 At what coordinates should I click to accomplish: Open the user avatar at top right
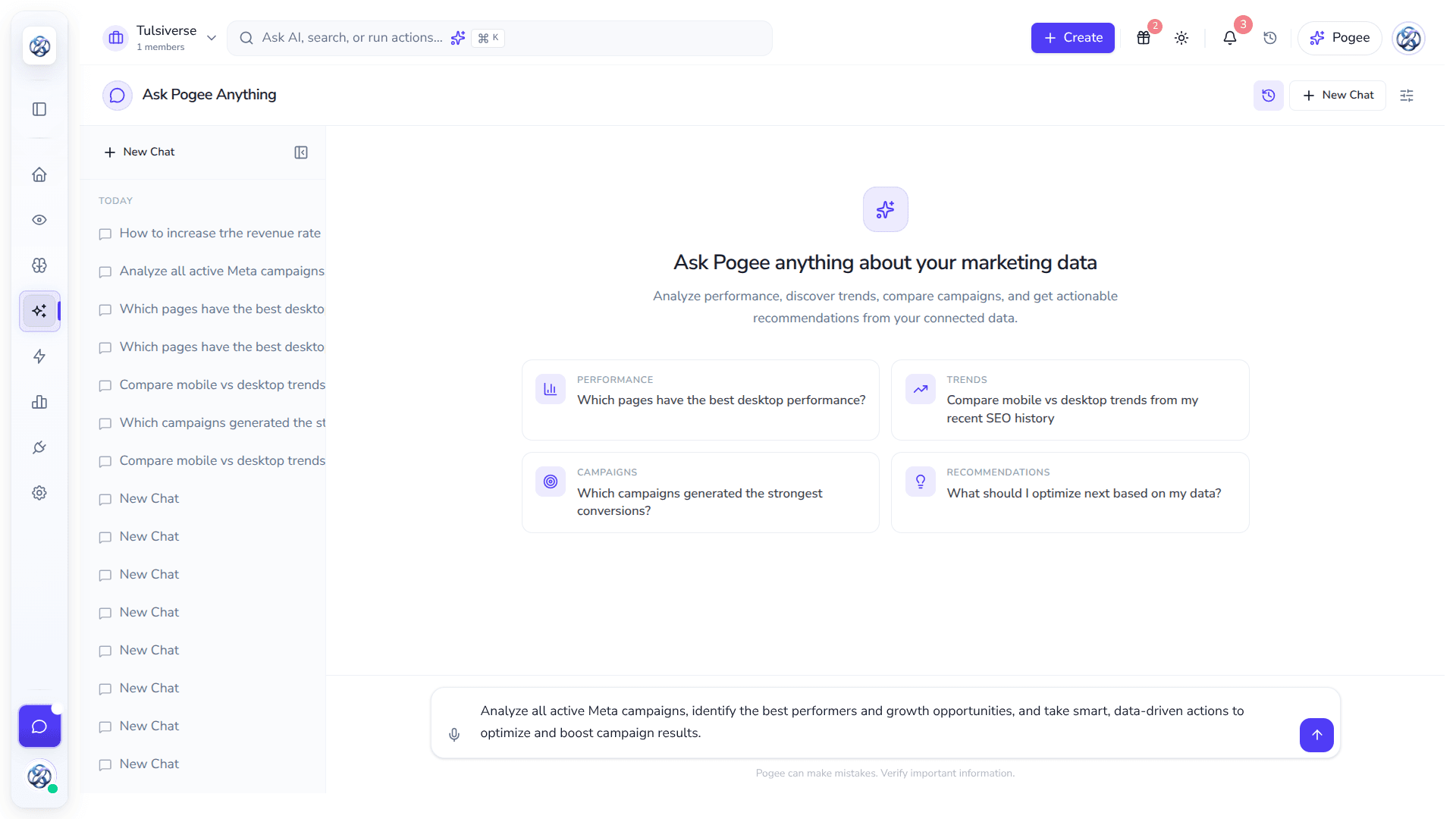coord(1408,38)
